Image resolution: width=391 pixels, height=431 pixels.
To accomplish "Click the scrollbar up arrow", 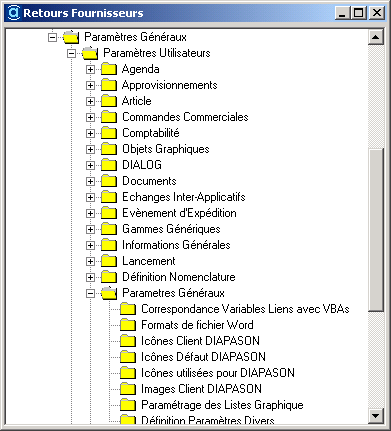I will tap(376, 37).
